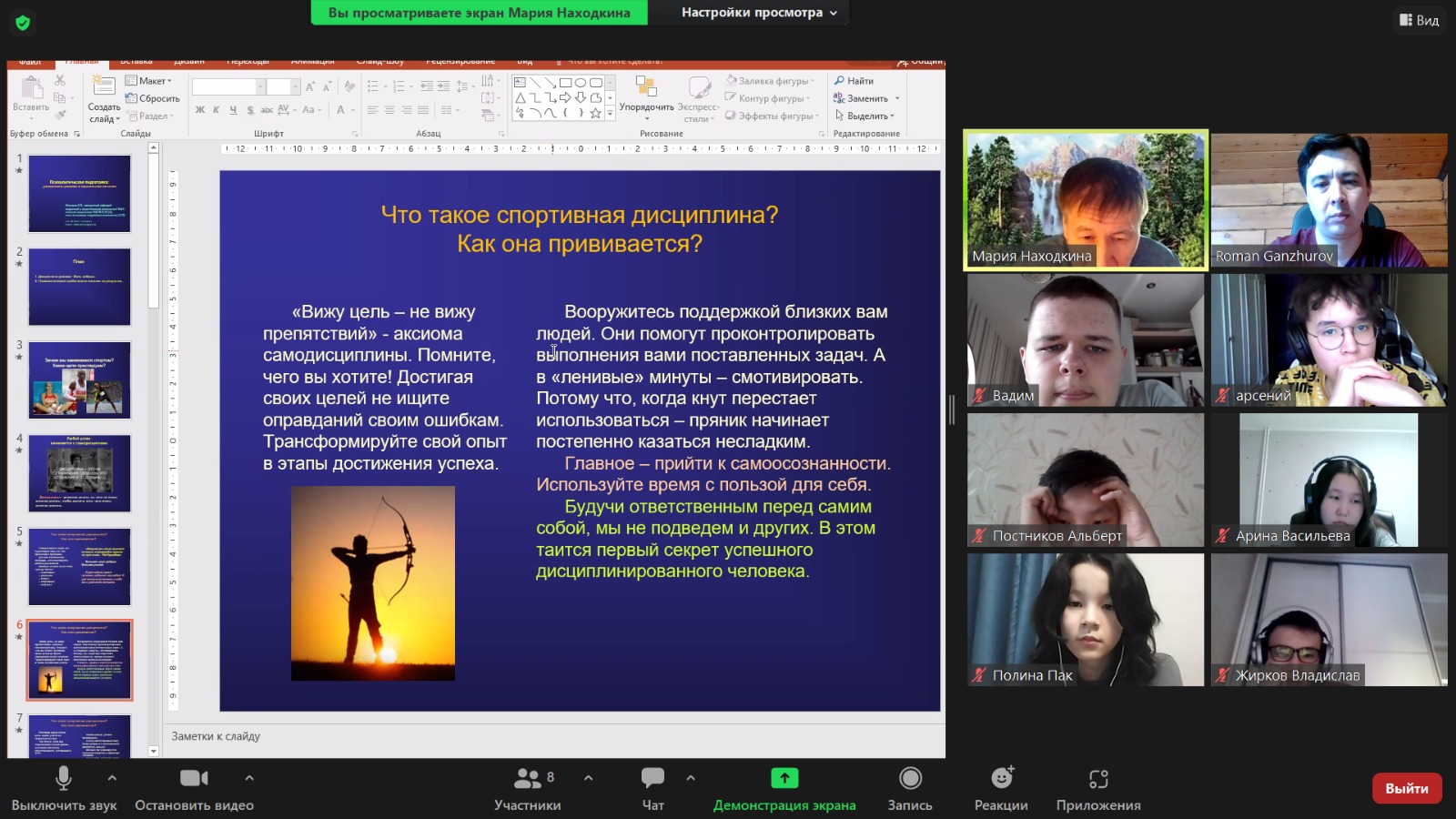Select Roman Ganzhurov's video tile
The width and height of the screenshot is (1456, 819).
[x=1329, y=200]
